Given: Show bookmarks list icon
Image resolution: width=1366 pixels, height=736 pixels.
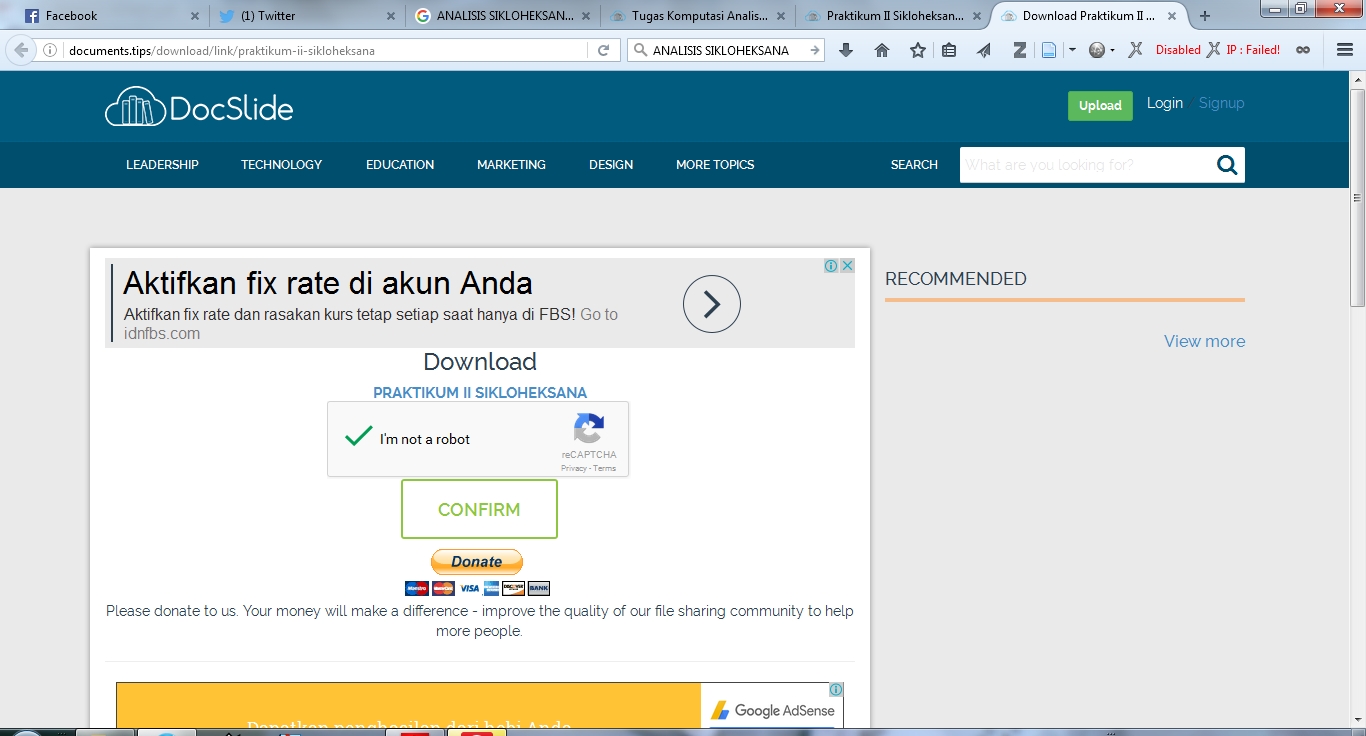Looking at the screenshot, I should click(x=949, y=50).
